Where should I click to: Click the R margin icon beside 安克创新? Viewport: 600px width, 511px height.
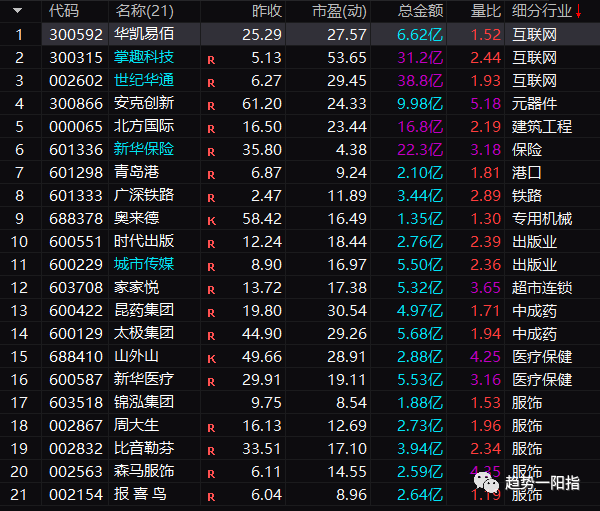(211, 106)
